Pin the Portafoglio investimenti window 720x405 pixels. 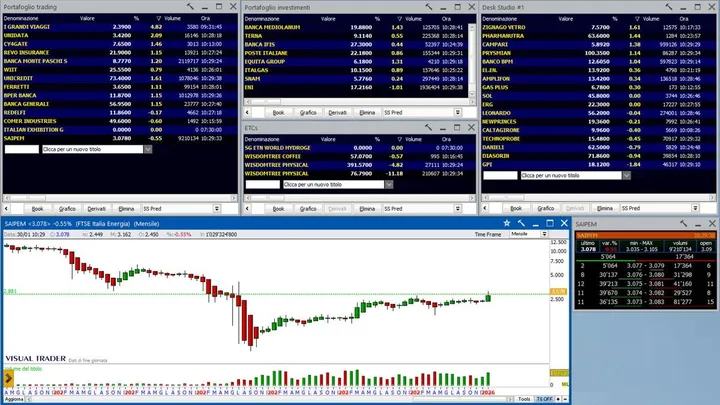[428, 7]
